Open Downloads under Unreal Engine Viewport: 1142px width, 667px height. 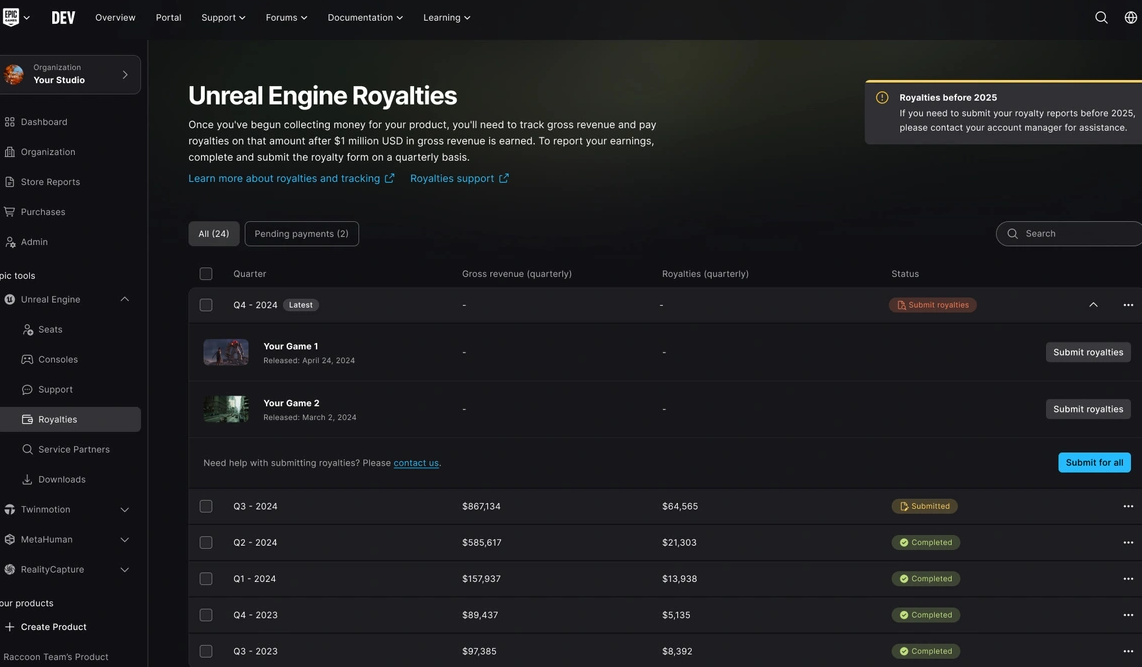pyautogui.click(x=62, y=479)
